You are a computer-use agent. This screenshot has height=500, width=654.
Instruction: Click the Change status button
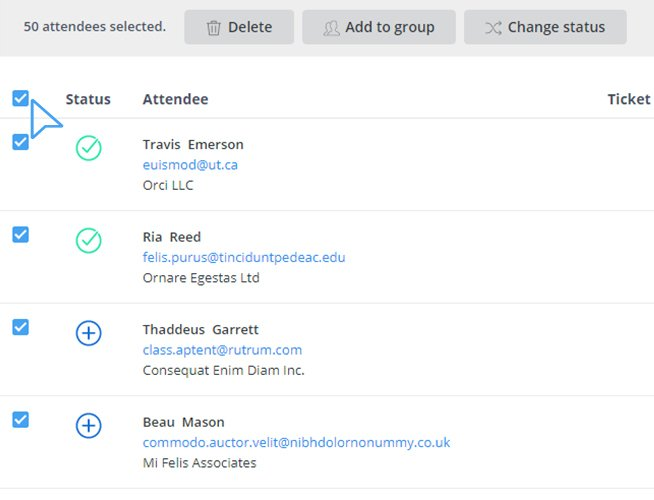pos(545,27)
